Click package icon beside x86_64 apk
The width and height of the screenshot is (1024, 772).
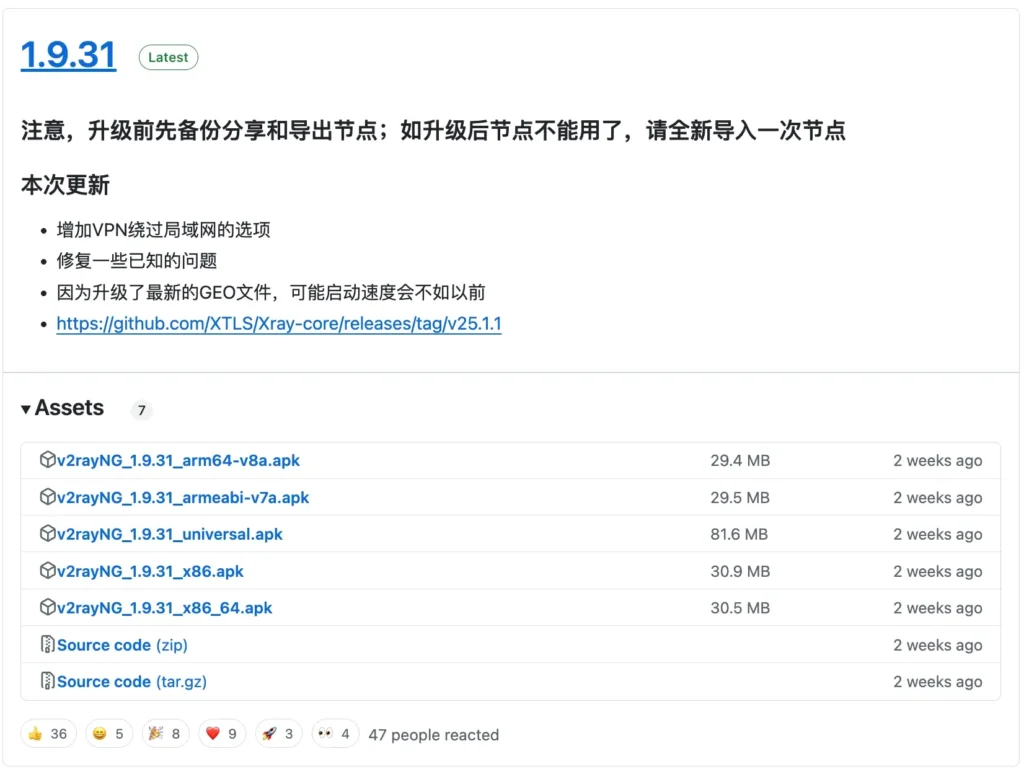coord(47,607)
